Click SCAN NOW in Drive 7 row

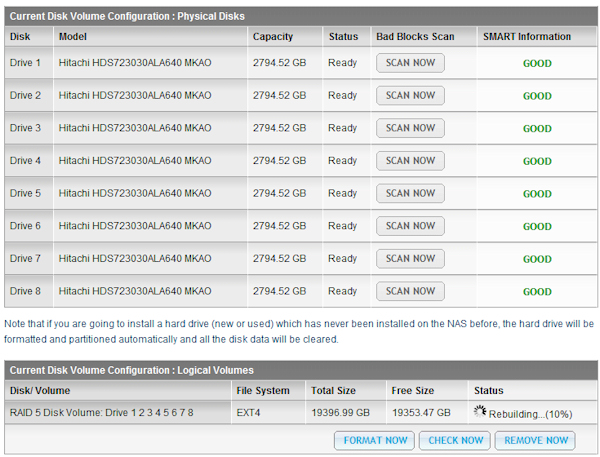pos(410,259)
